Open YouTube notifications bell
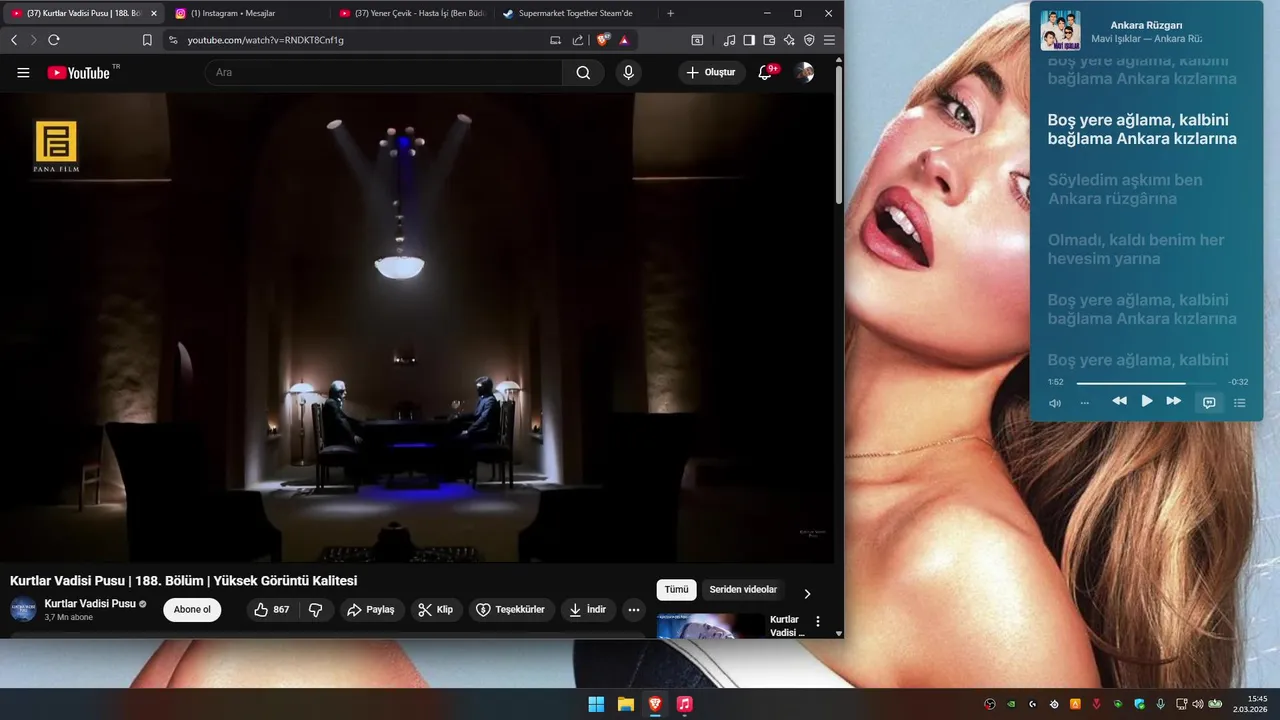Viewport: 1280px width, 720px height. (765, 72)
